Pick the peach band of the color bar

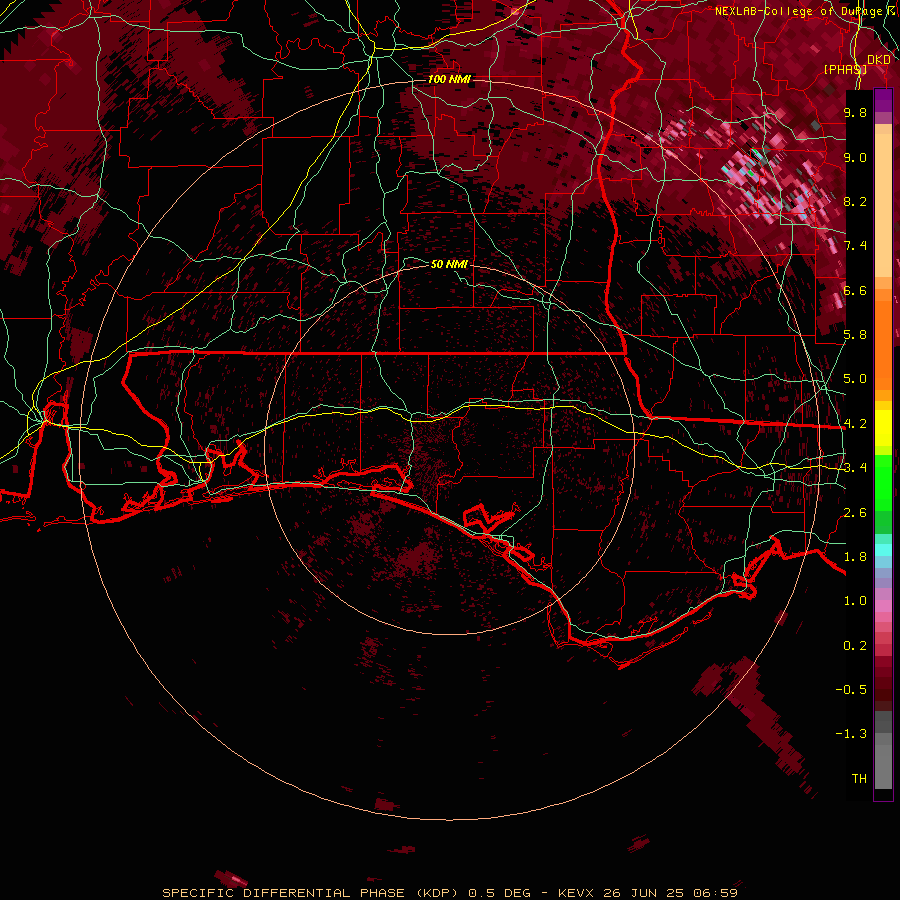pyautogui.click(x=883, y=205)
